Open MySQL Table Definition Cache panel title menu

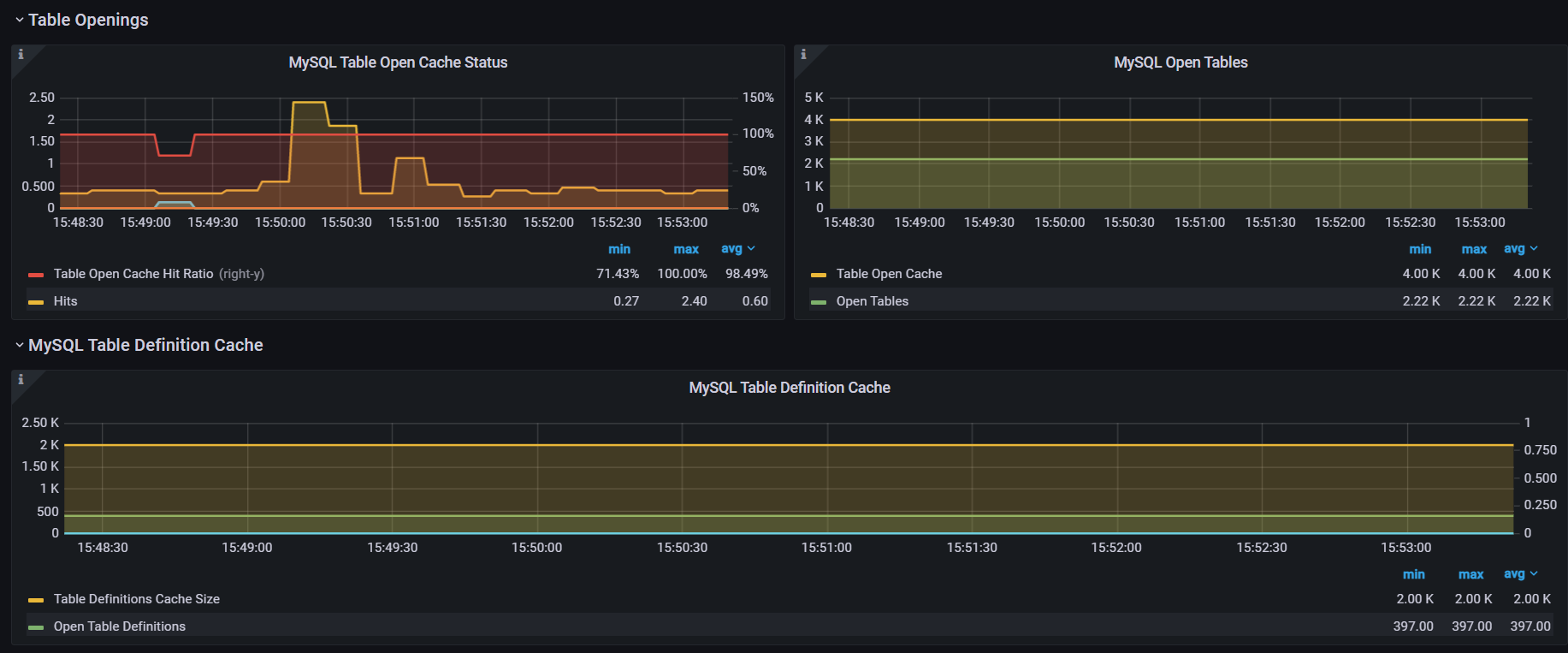pyautogui.click(x=790, y=388)
